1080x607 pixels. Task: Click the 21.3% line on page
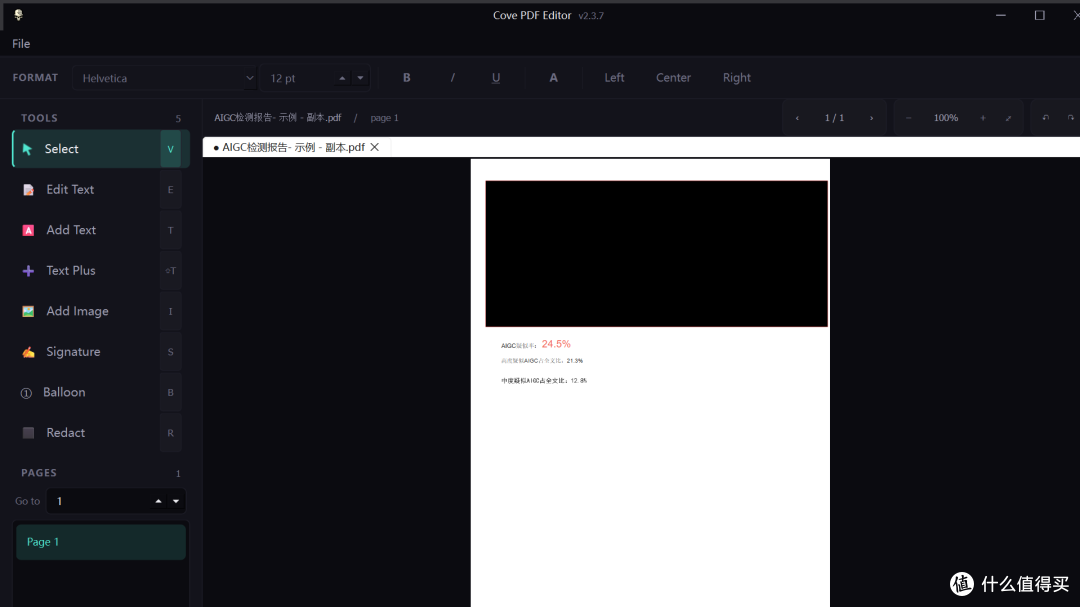[x=542, y=360]
